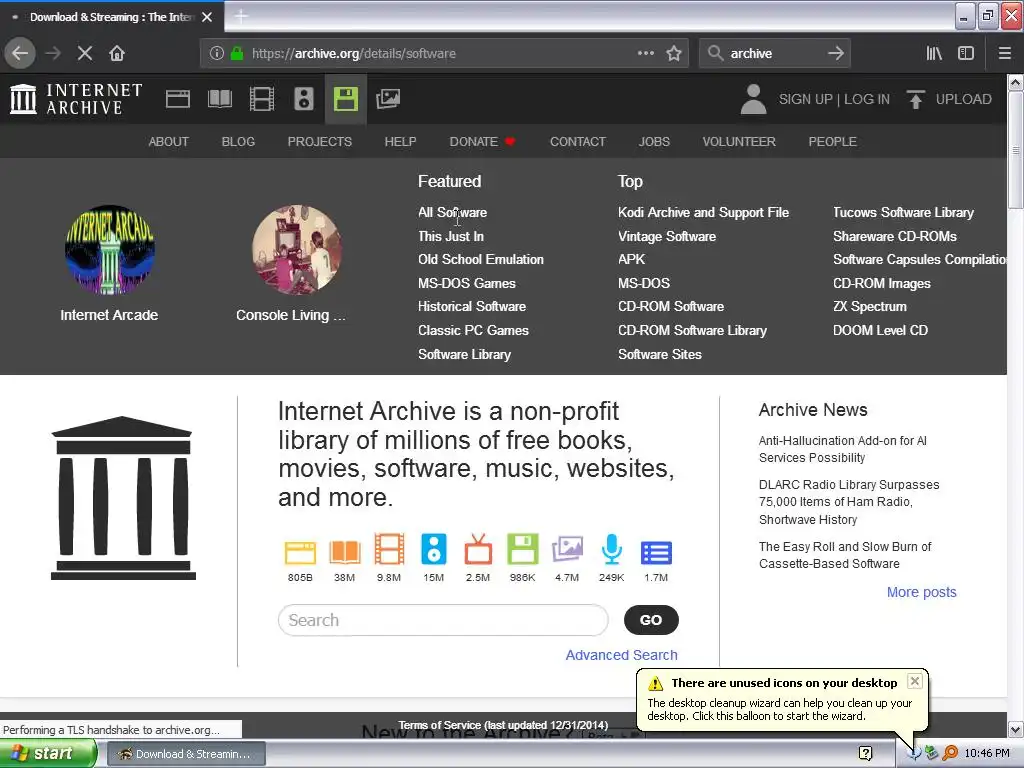Screen dimensions: 1024x768
Task: Open the Texts (book) section icon
Action: coord(219,99)
